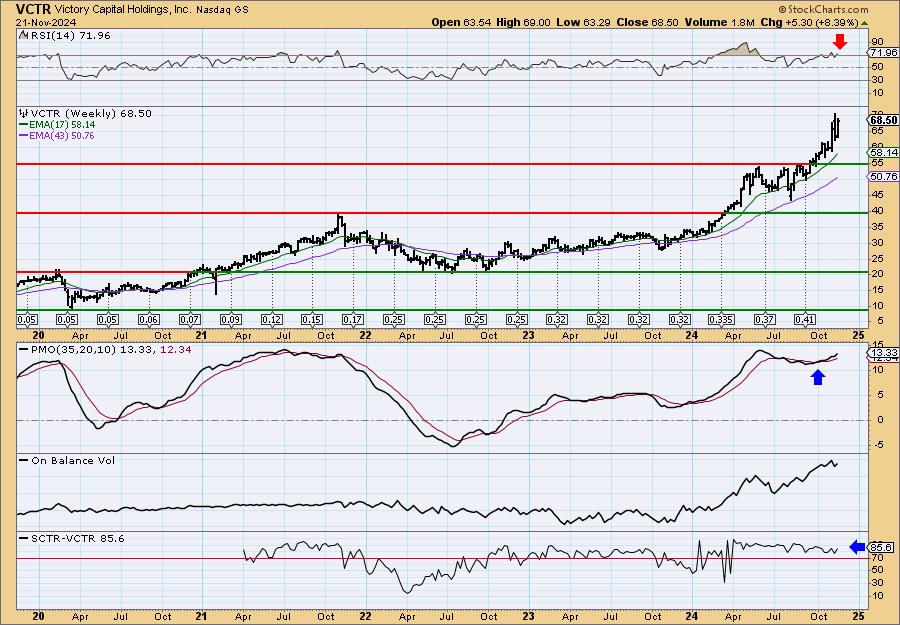
Task: Click the 0.37 dividend marker
Action: click(x=764, y=320)
